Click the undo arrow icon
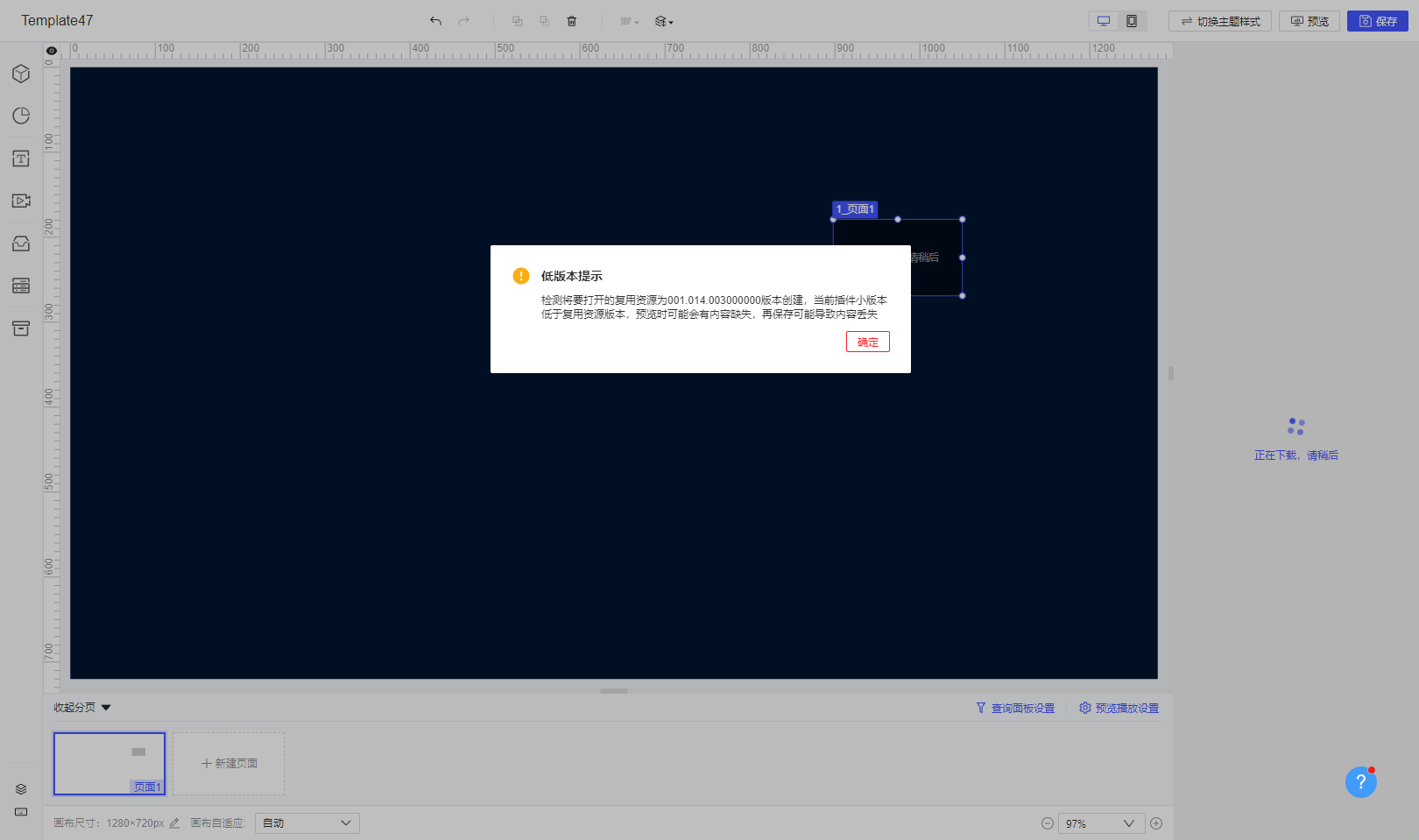 tap(435, 21)
